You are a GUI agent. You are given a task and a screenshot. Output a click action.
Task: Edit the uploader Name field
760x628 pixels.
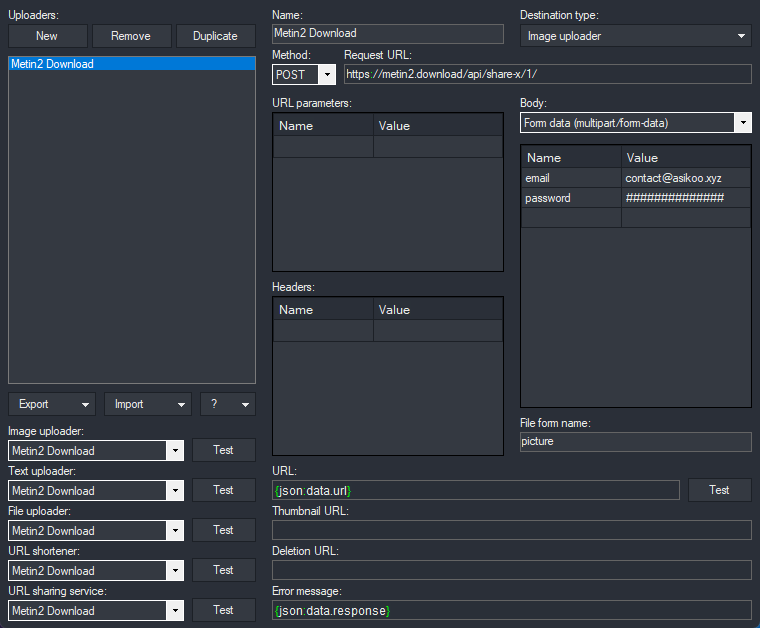pyautogui.click(x=388, y=33)
